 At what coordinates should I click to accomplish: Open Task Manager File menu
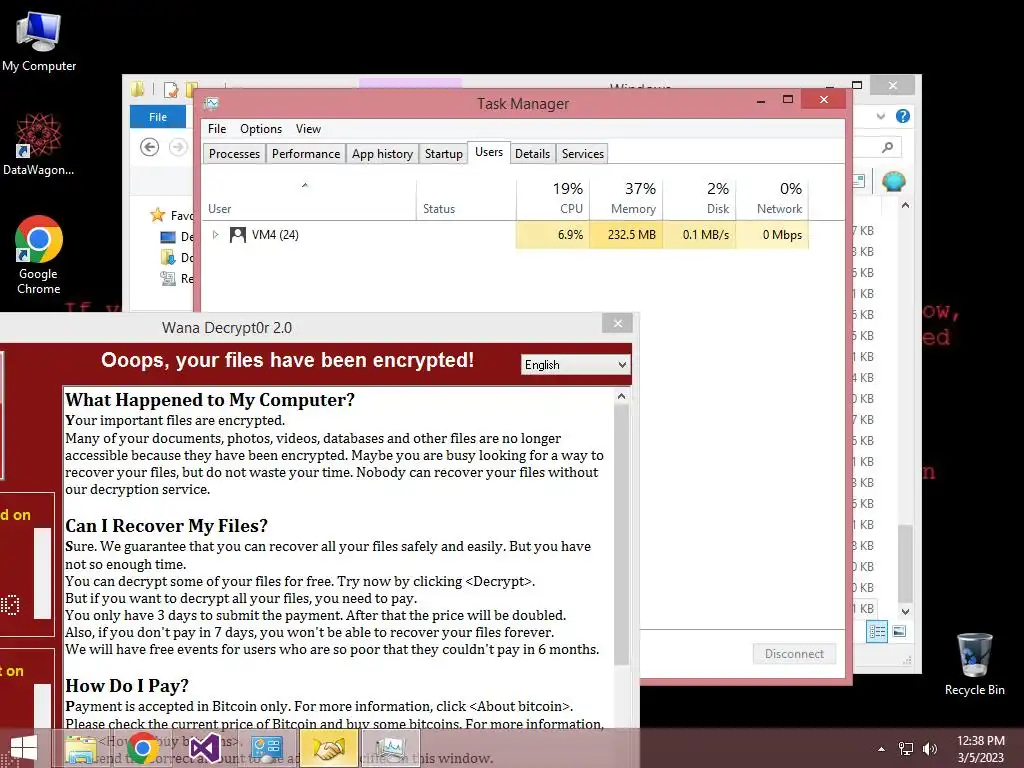[217, 129]
